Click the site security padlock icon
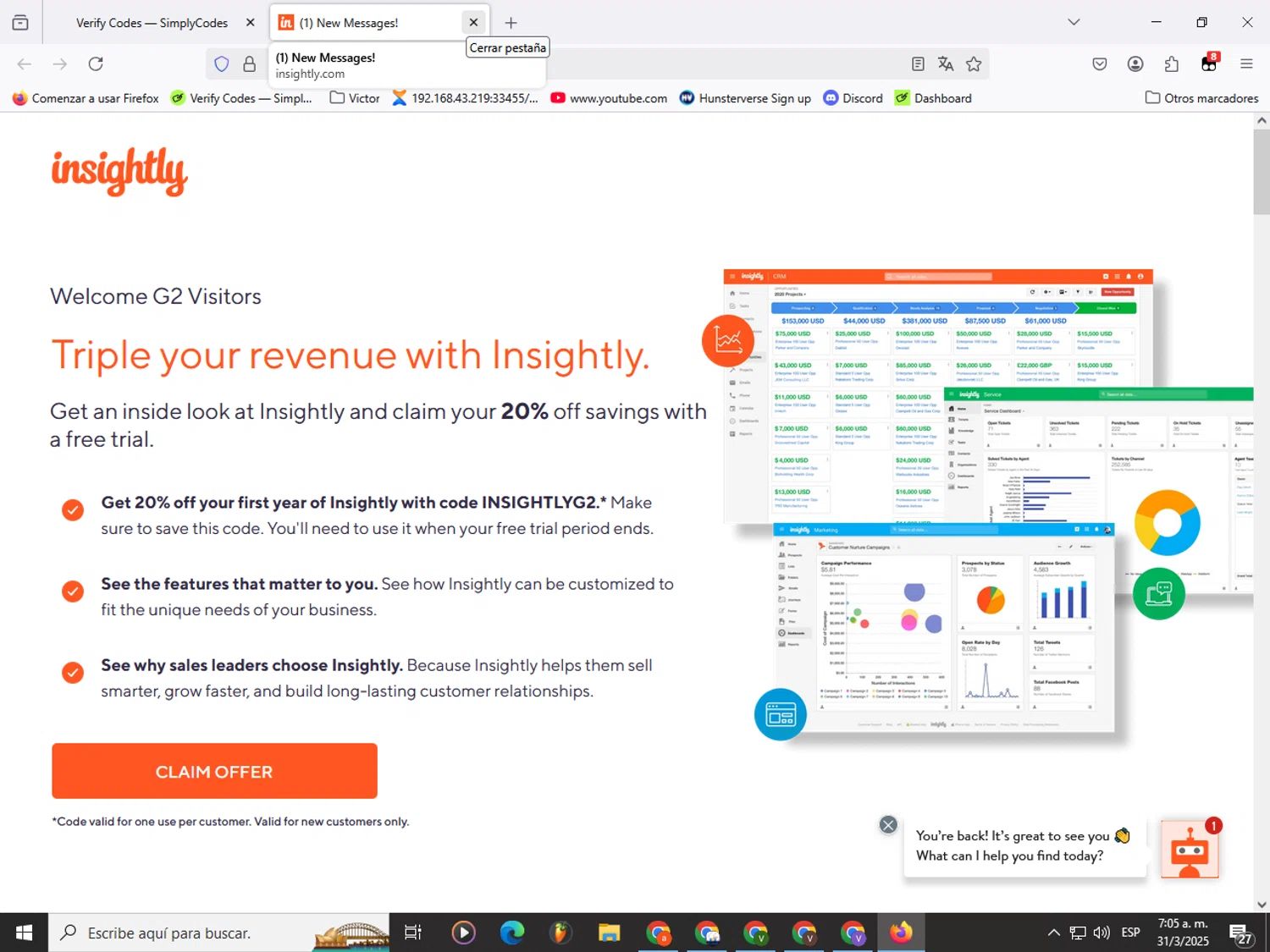 point(249,63)
